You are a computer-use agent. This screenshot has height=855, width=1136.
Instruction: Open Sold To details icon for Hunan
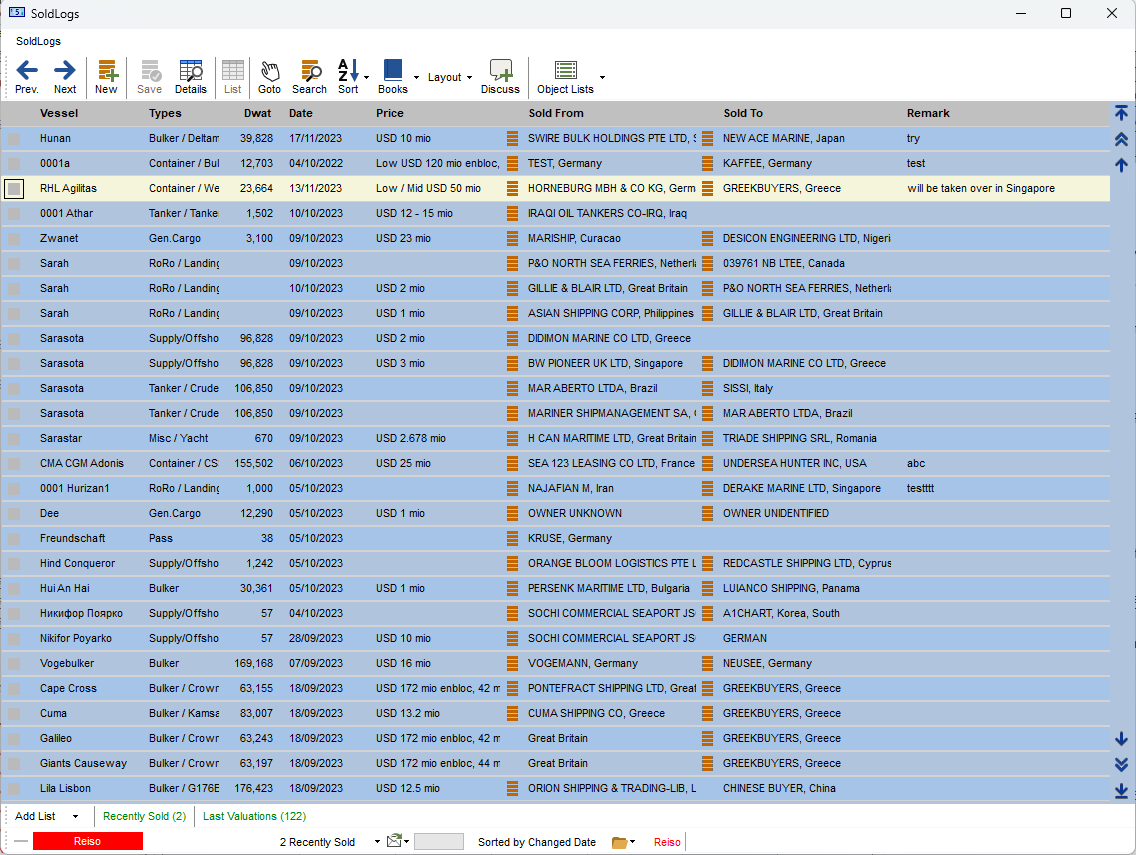coord(708,138)
